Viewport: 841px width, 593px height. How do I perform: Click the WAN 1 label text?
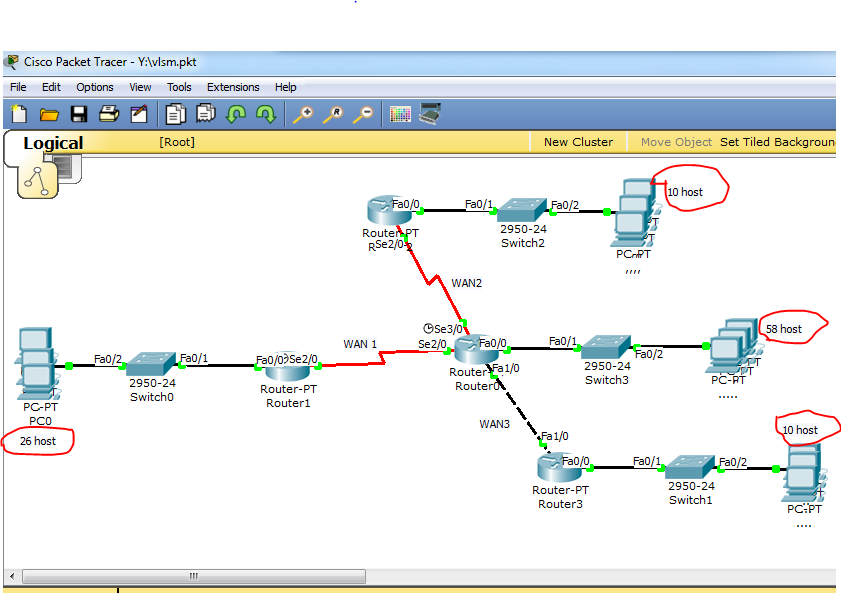(360, 344)
